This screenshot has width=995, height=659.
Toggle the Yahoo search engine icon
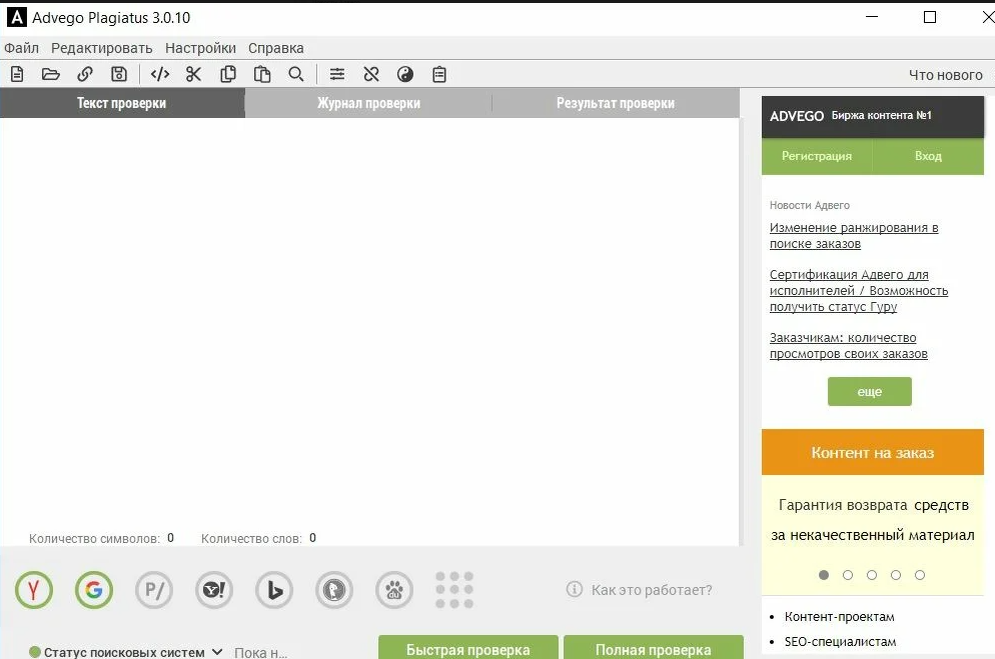click(x=214, y=590)
